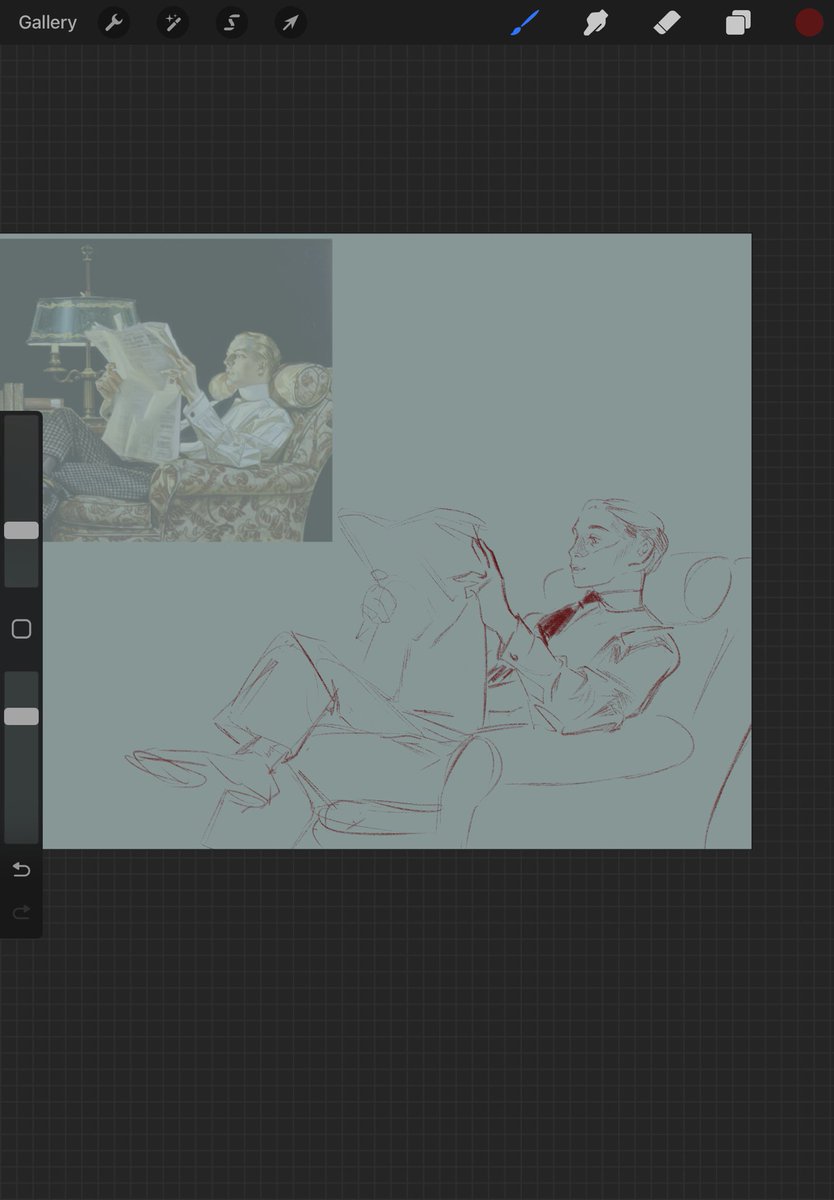Adjust the brush opacity slider handle
The height and width of the screenshot is (1200, 834).
[x=21, y=716]
